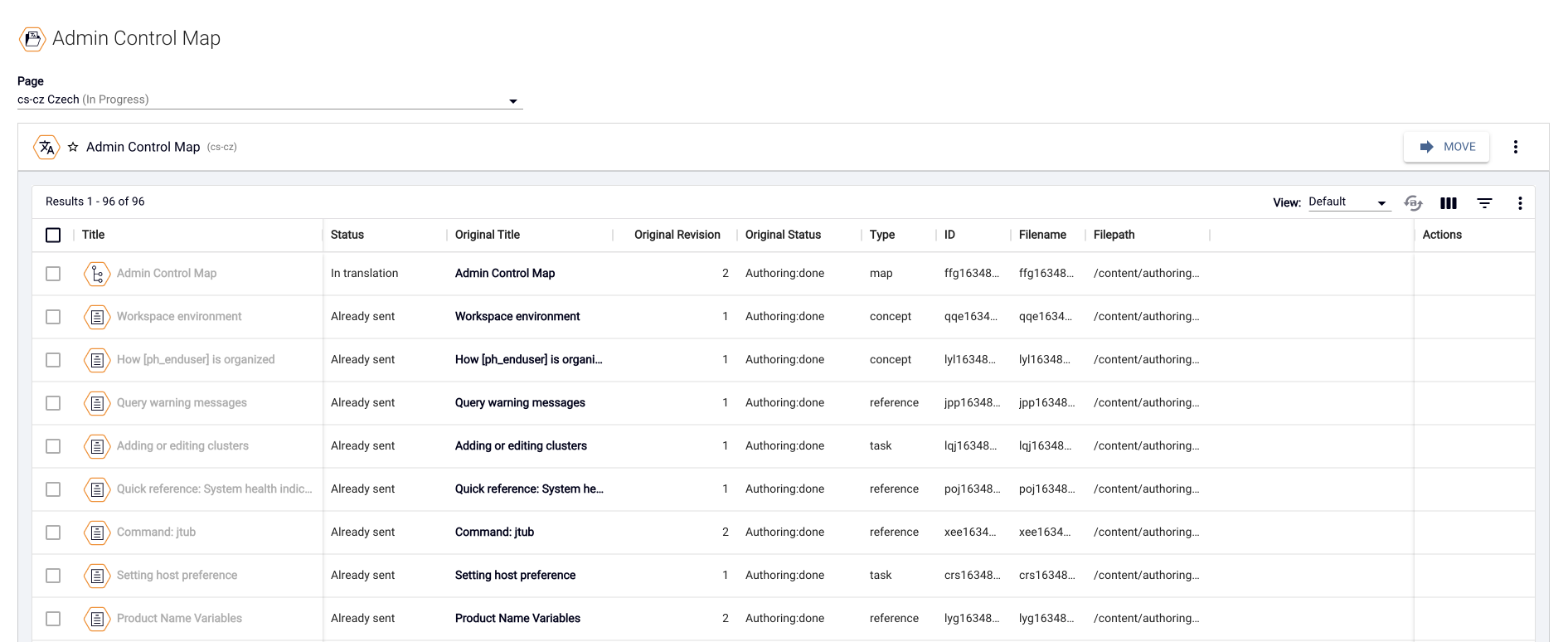Screen dimensions: 1568x642
Task: Open the View Default dropdown
Action: (x=1348, y=202)
